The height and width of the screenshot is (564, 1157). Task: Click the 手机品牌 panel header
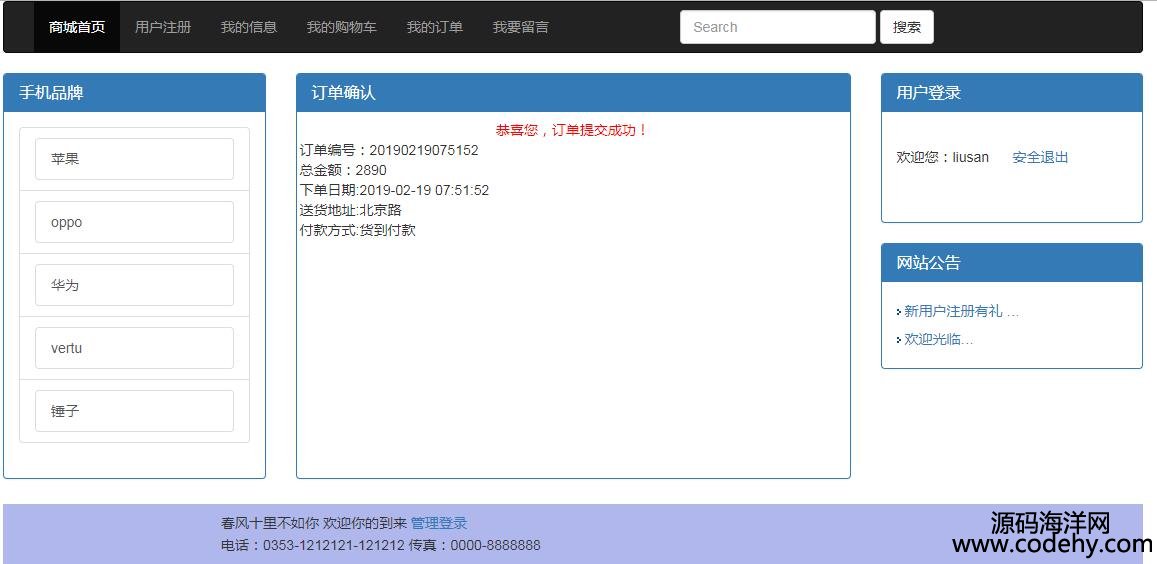click(x=134, y=93)
